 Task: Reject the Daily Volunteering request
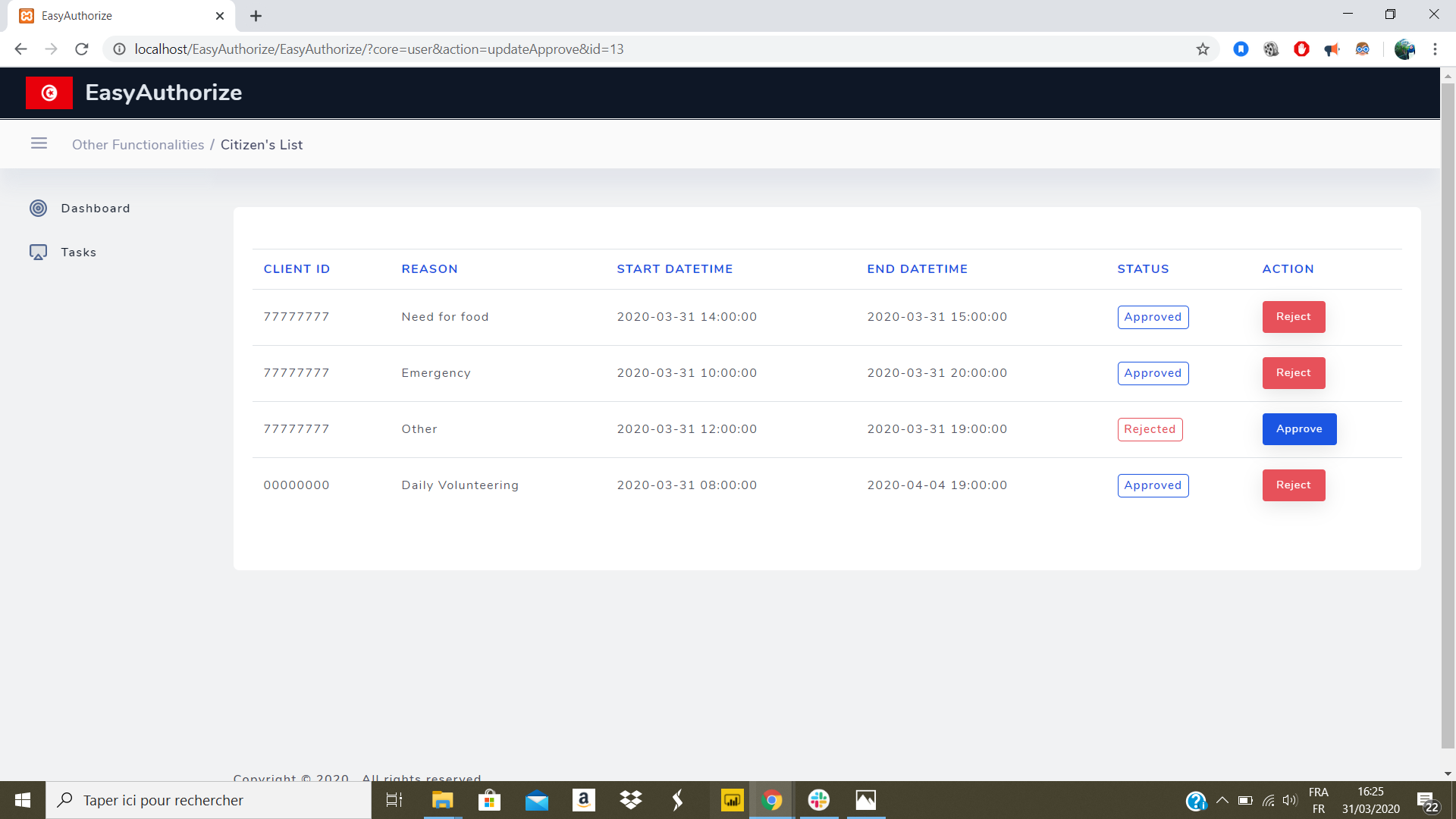pos(1293,485)
